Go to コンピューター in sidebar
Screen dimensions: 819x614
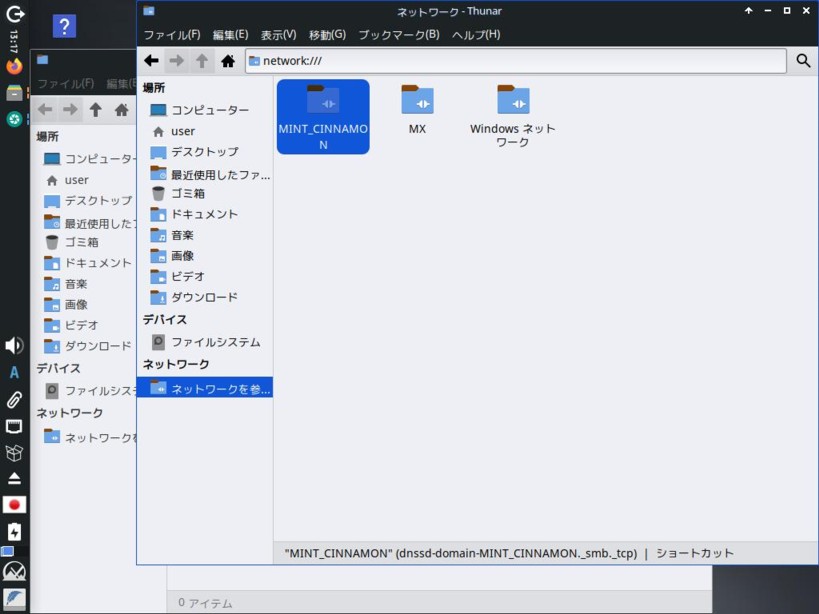pyautogui.click(x=209, y=110)
